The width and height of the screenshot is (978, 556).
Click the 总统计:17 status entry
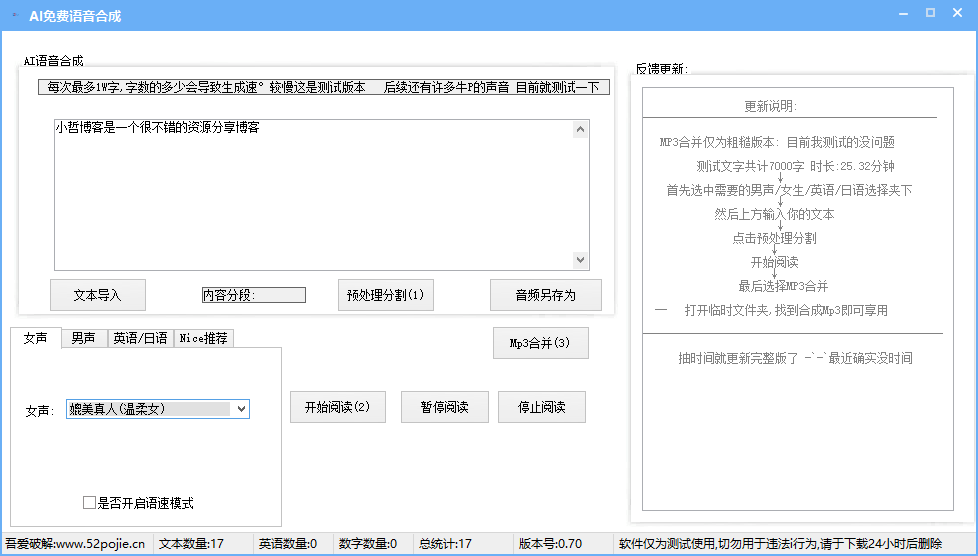(x=445, y=544)
